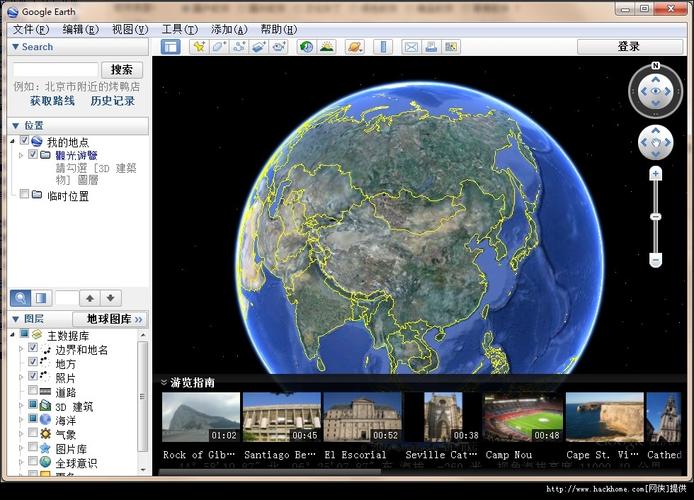Image resolution: width=694 pixels, height=500 pixels.
Task: Move selected place down with arrow button
Action: click(x=111, y=298)
